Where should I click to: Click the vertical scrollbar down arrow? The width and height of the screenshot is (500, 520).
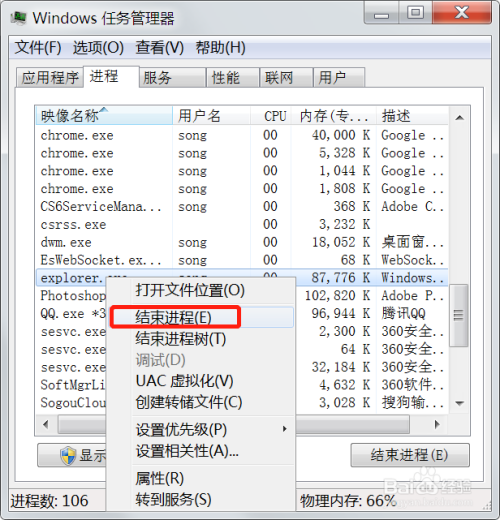point(460,403)
